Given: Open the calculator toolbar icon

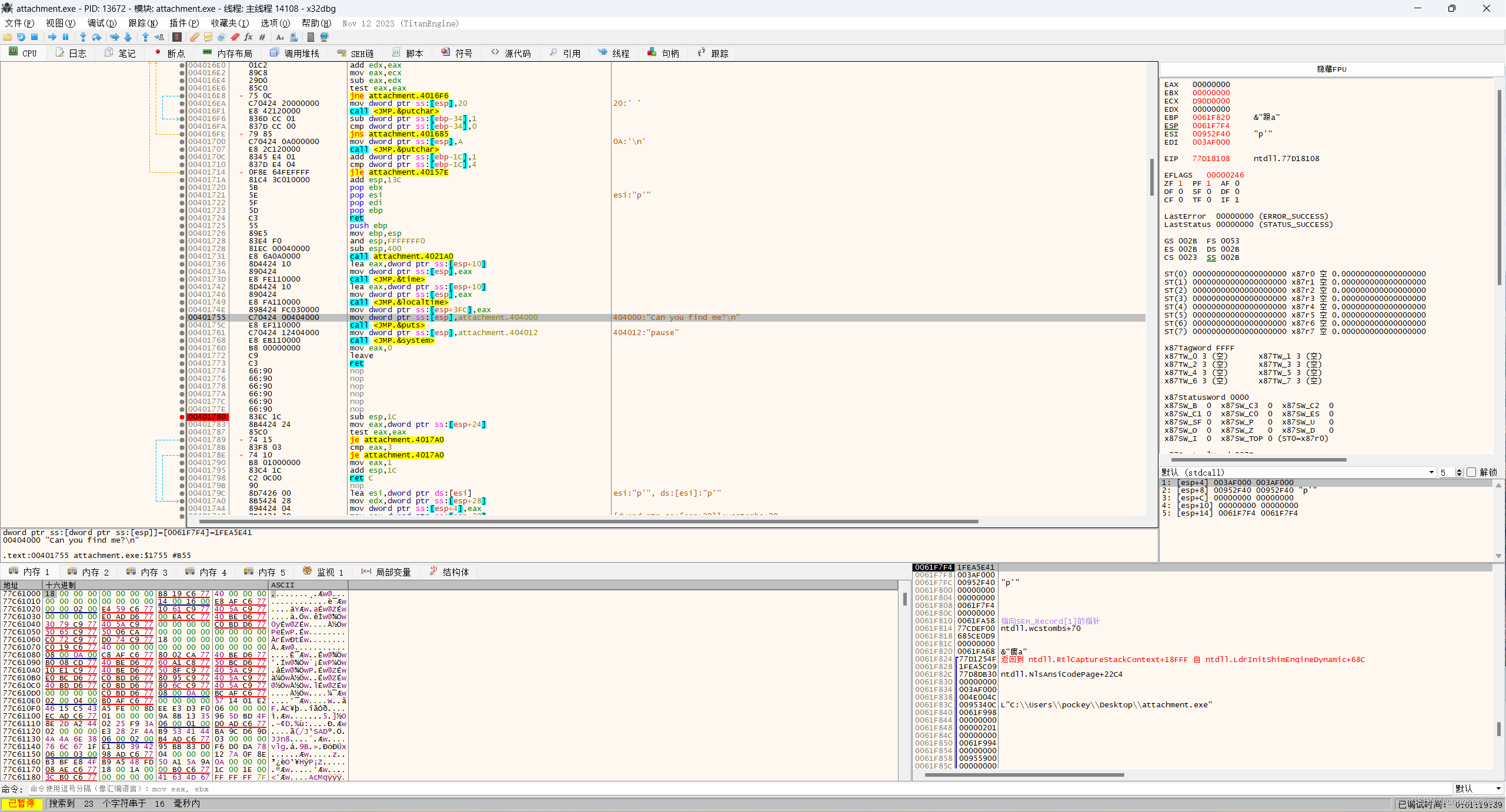Looking at the screenshot, I should [x=310, y=37].
